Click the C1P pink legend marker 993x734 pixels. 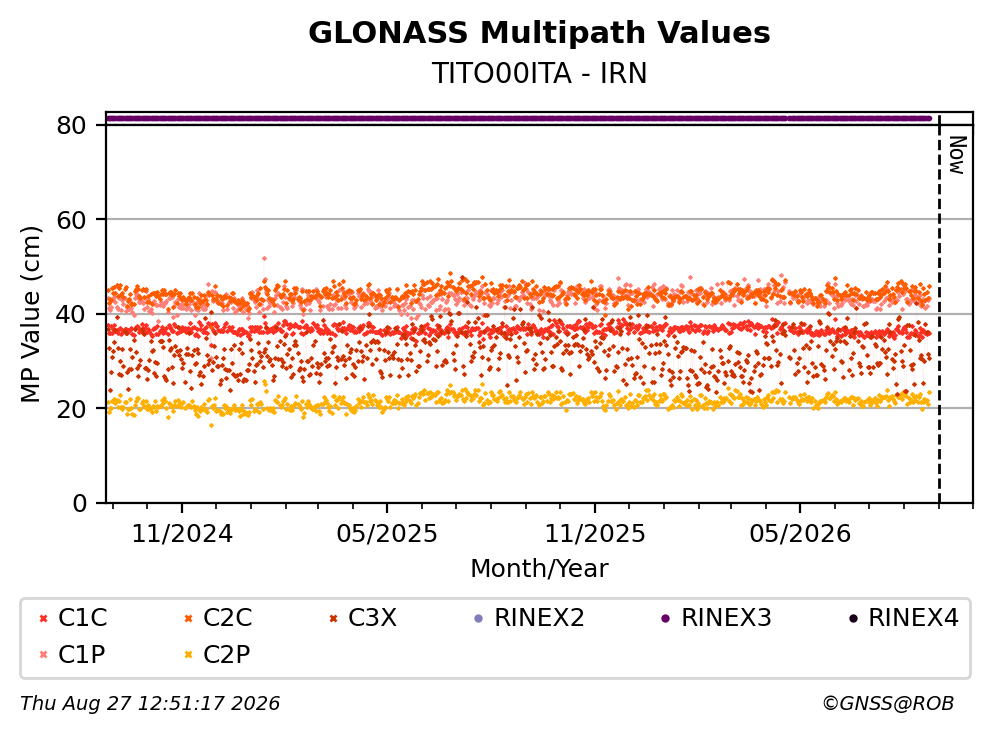[x=43, y=655]
